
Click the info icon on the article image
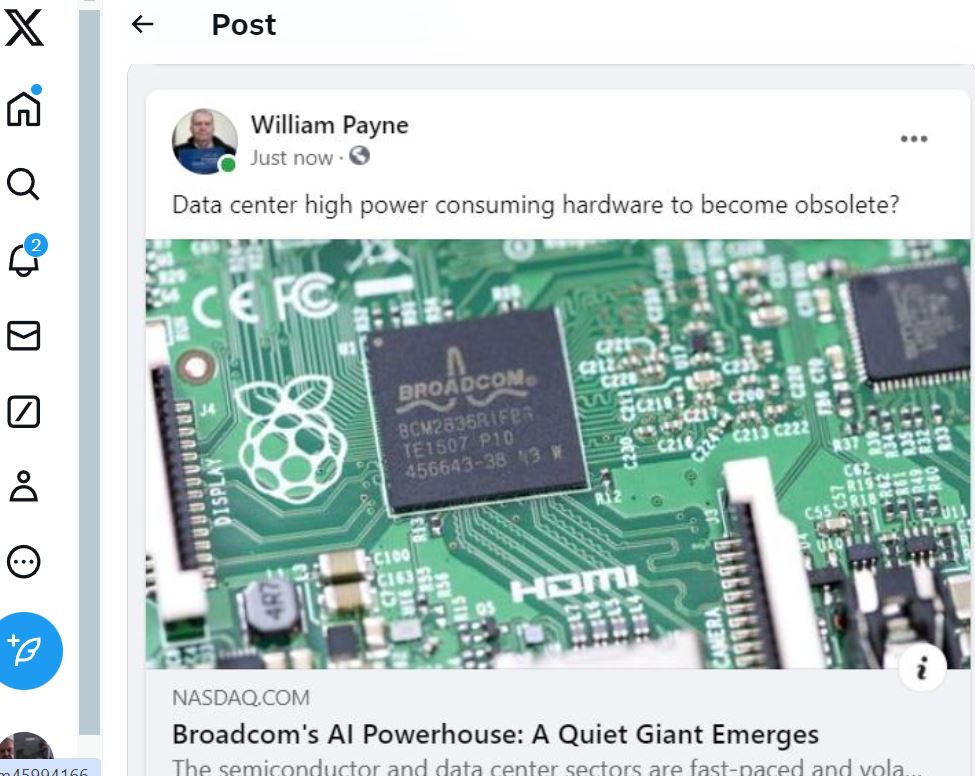(x=922, y=668)
